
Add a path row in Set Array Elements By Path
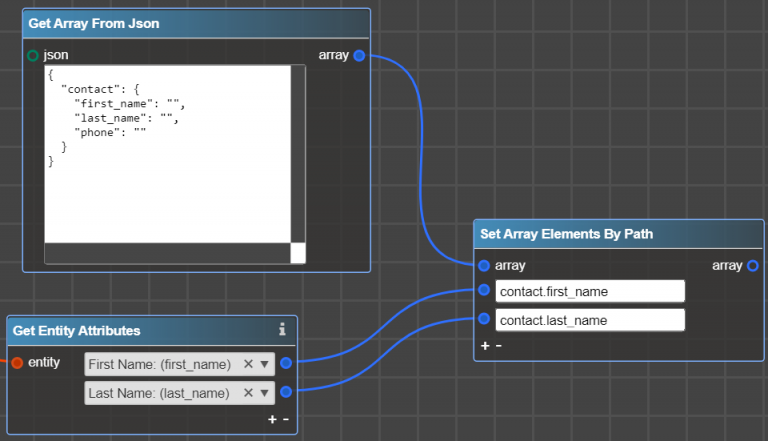pos(485,346)
